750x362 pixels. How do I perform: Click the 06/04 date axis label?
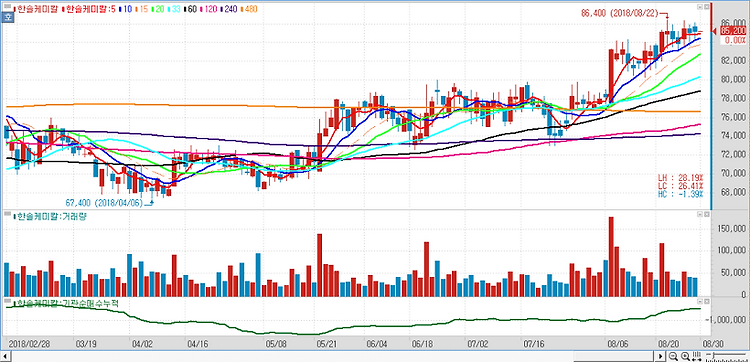tap(378, 343)
